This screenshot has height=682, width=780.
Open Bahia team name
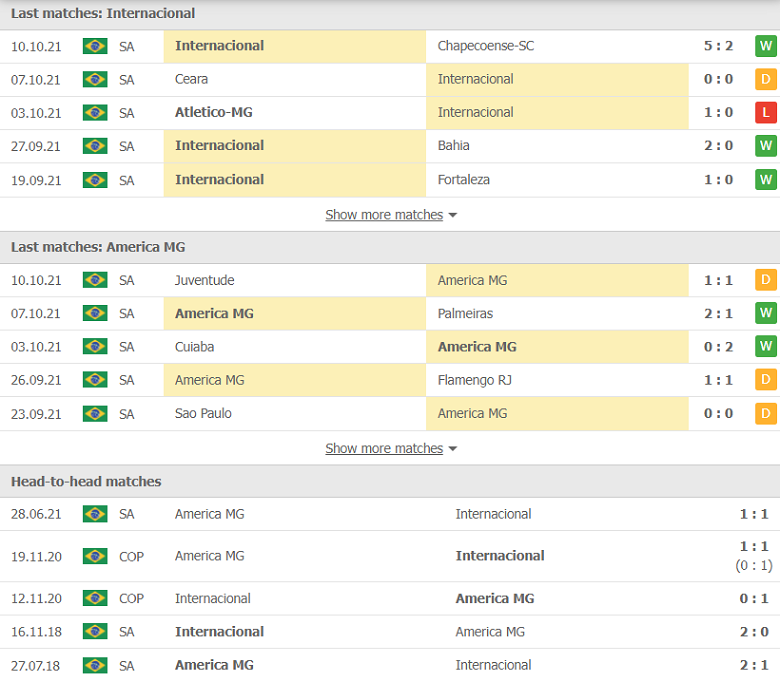[x=453, y=145]
